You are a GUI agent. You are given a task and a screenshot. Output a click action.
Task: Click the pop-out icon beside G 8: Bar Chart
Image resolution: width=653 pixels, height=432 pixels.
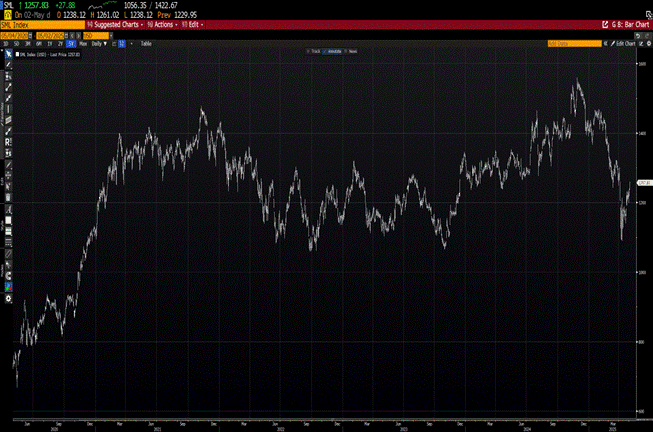pos(605,25)
